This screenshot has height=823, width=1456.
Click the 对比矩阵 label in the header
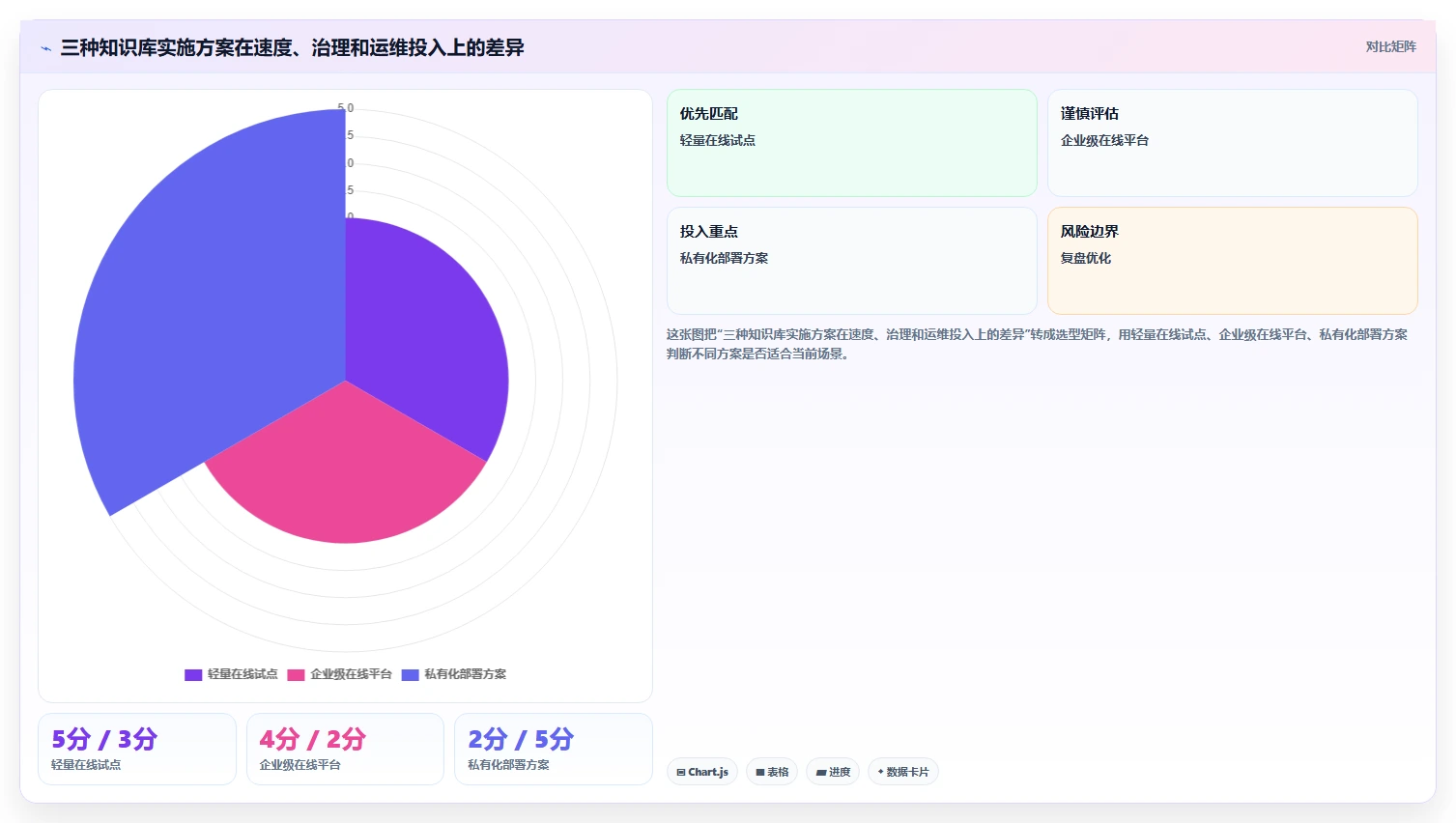(1390, 47)
